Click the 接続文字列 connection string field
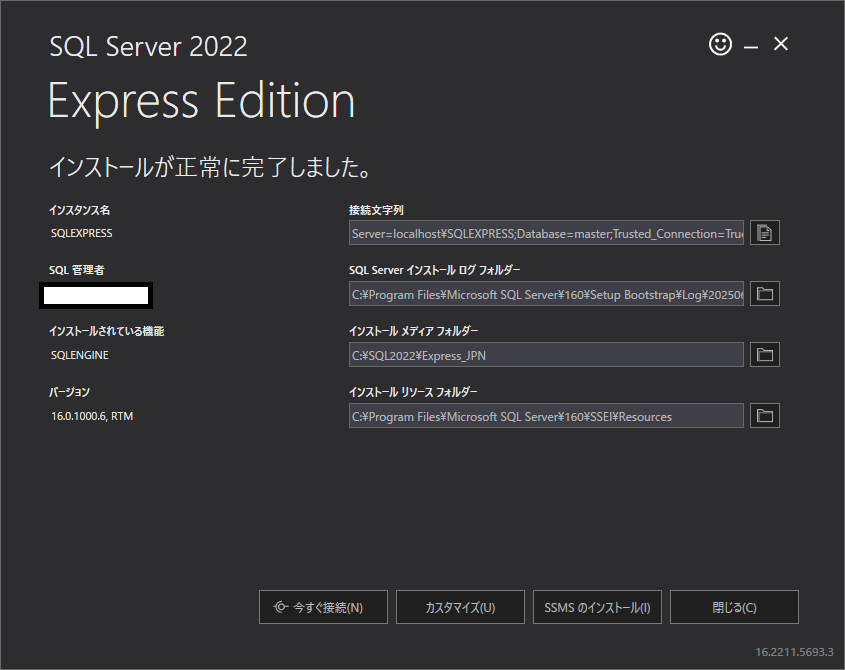 pyautogui.click(x=546, y=233)
